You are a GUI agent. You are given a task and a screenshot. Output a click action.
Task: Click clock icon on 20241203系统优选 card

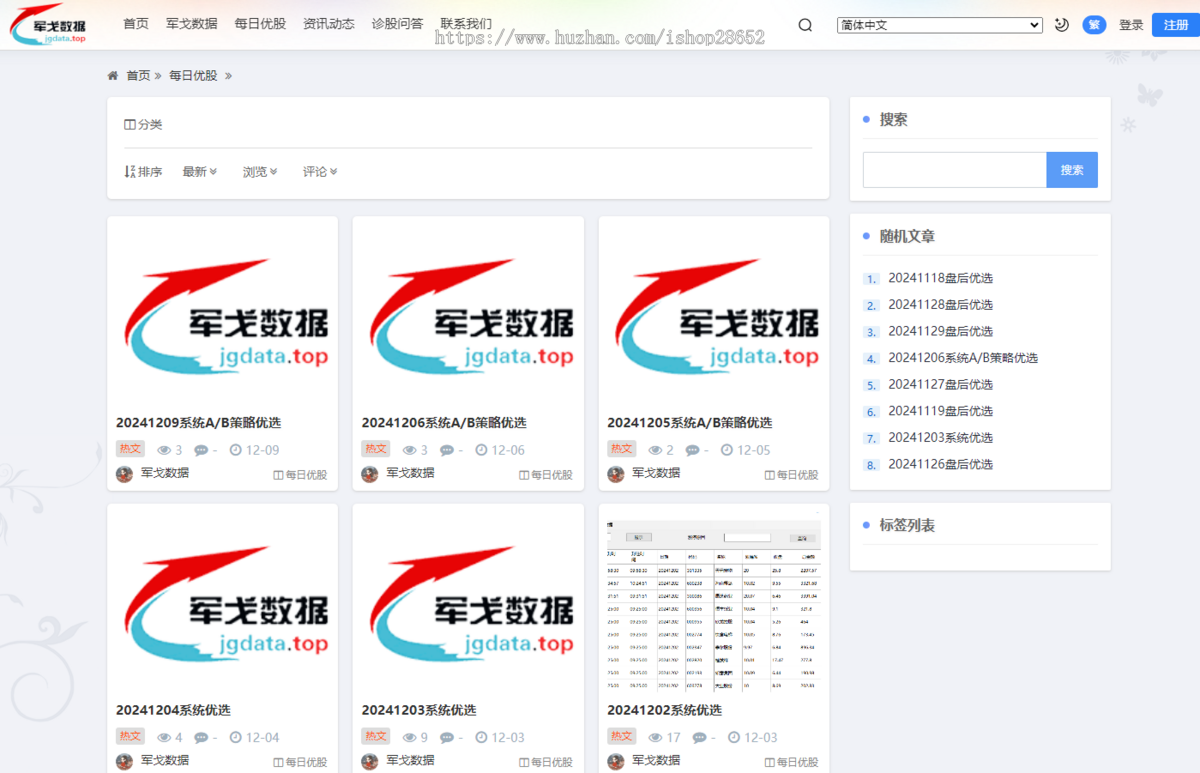coord(481,738)
